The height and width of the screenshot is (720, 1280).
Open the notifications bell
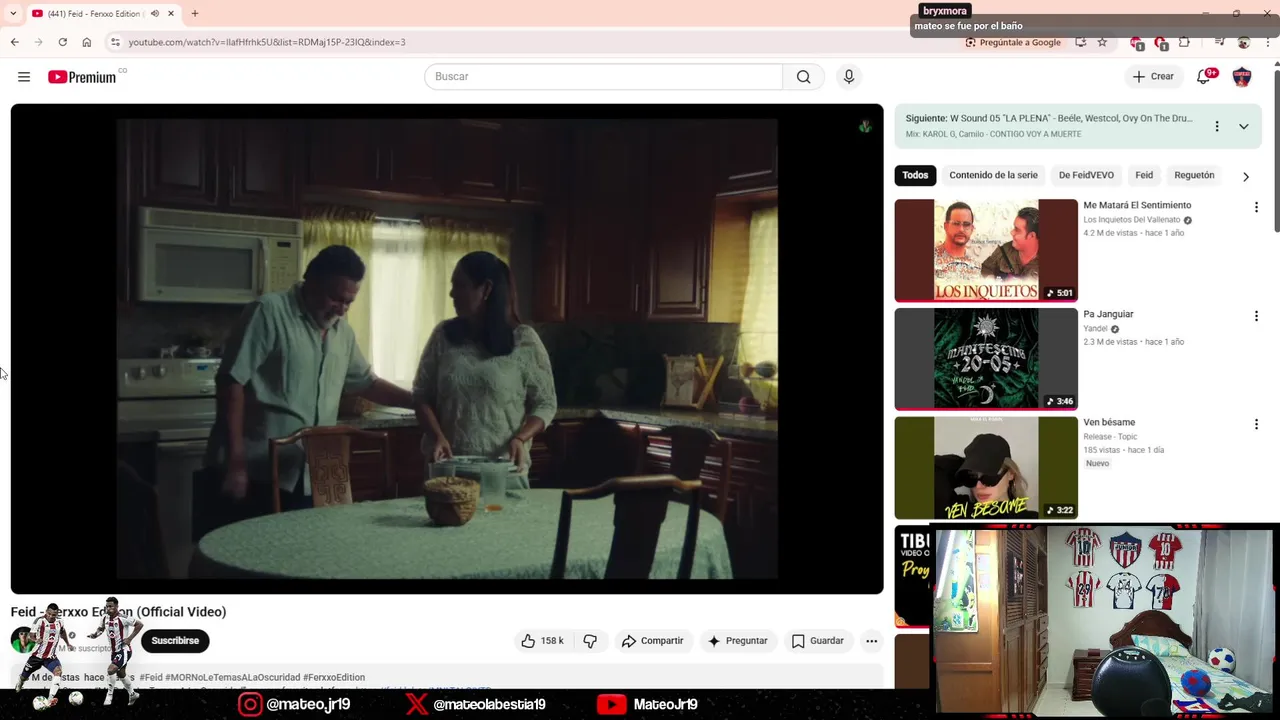click(1204, 77)
